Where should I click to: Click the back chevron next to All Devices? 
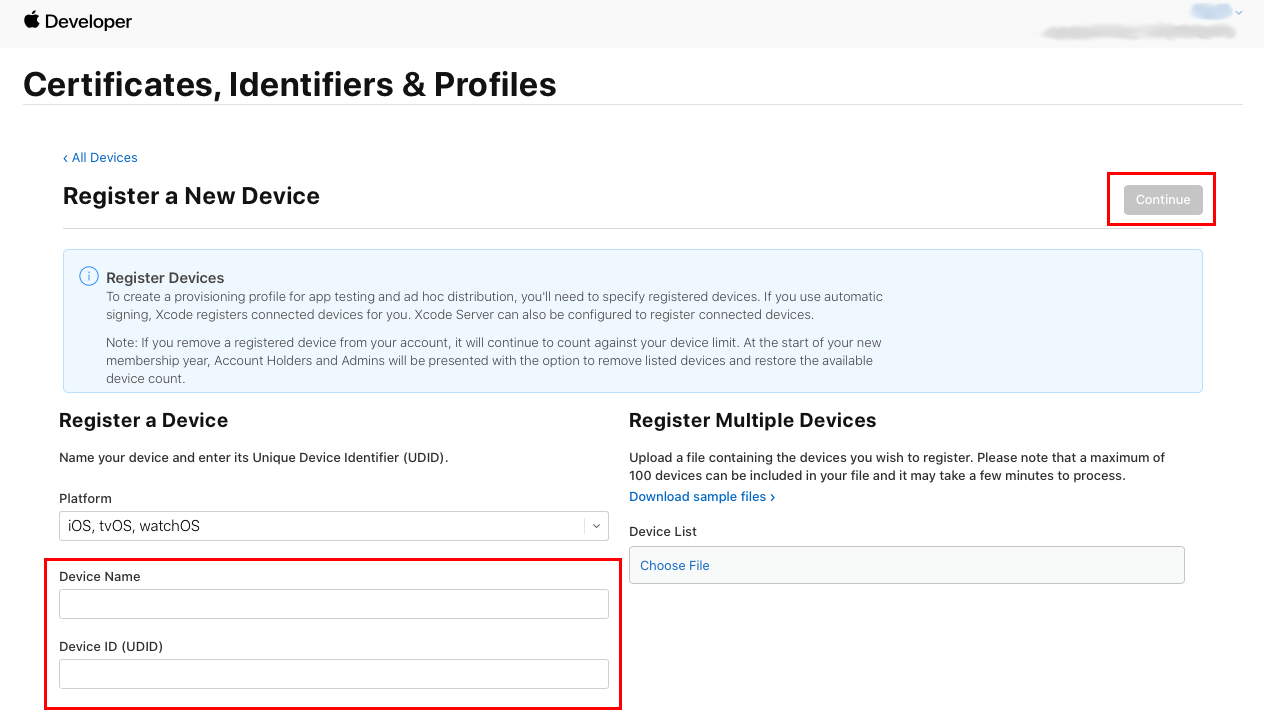66,157
